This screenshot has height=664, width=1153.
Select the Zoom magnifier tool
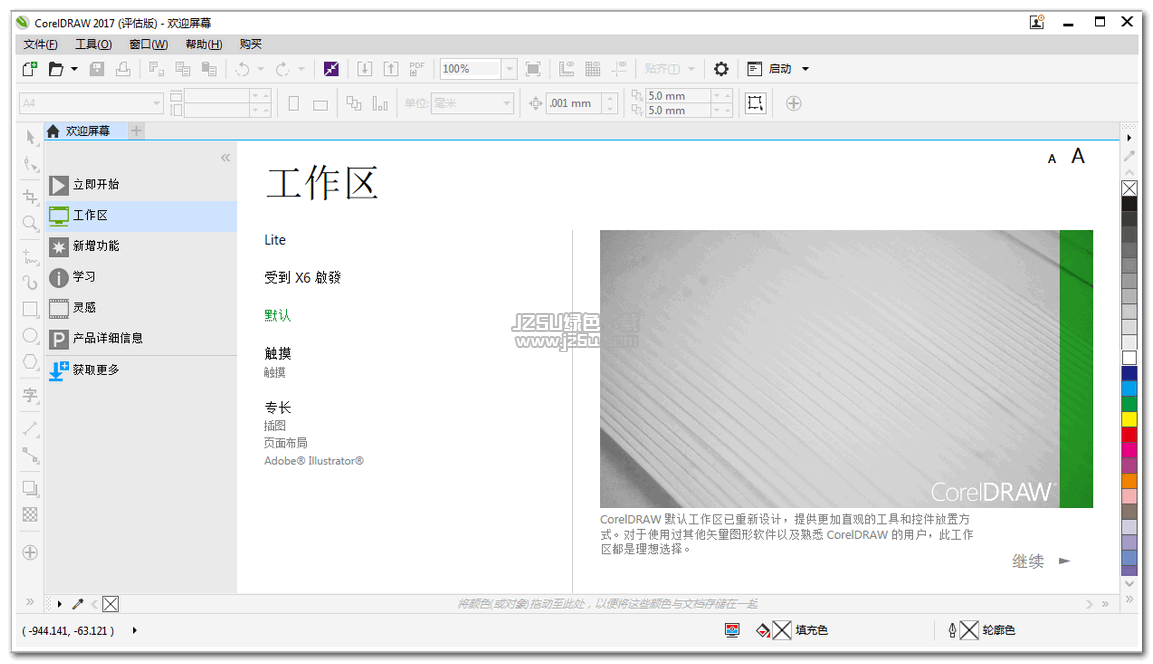click(x=30, y=223)
